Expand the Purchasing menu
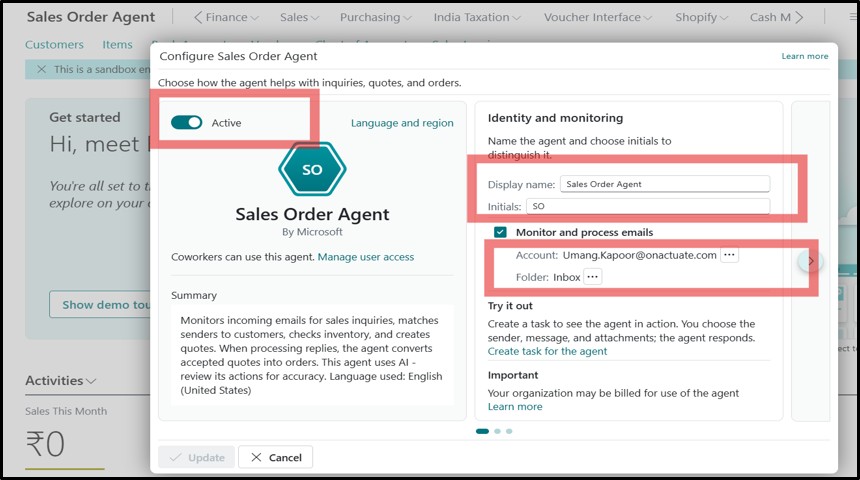 point(376,18)
